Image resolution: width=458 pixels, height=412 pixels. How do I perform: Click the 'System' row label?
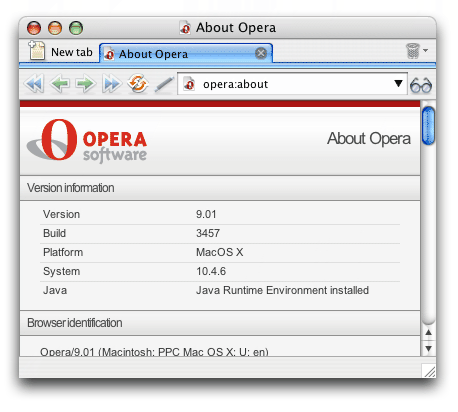click(61, 271)
